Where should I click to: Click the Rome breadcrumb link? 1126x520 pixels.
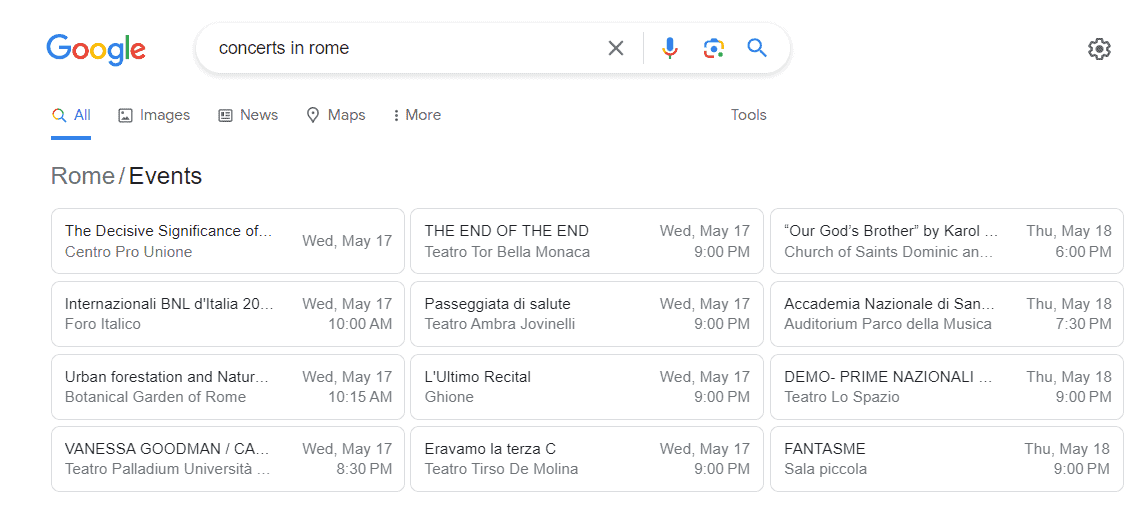coord(83,176)
